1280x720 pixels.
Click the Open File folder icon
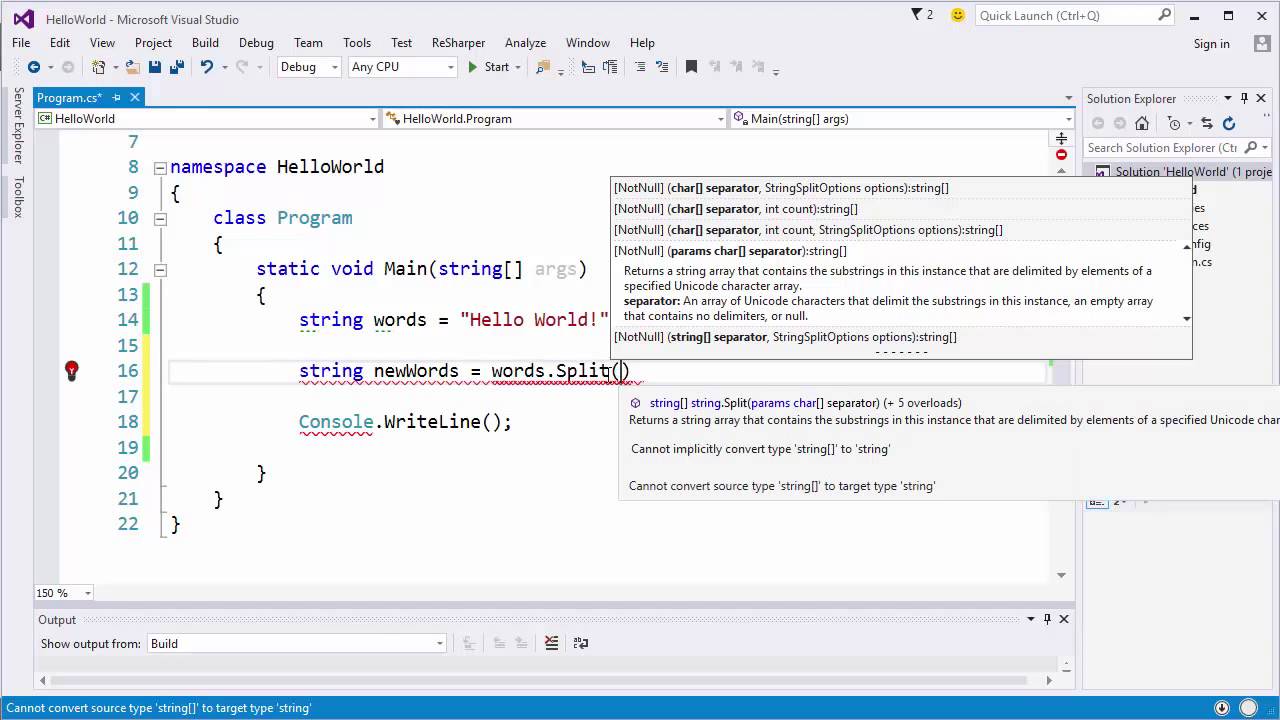click(133, 67)
